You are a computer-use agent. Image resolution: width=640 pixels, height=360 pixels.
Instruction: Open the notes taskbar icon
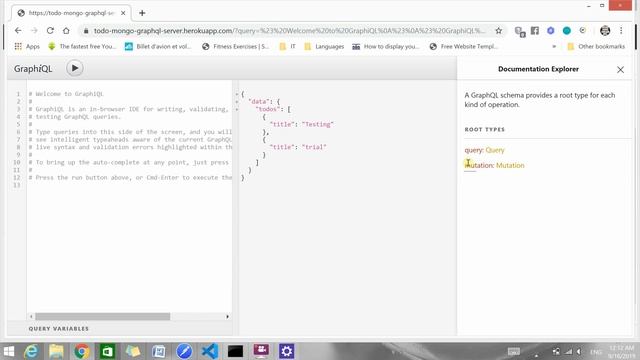click(133, 351)
